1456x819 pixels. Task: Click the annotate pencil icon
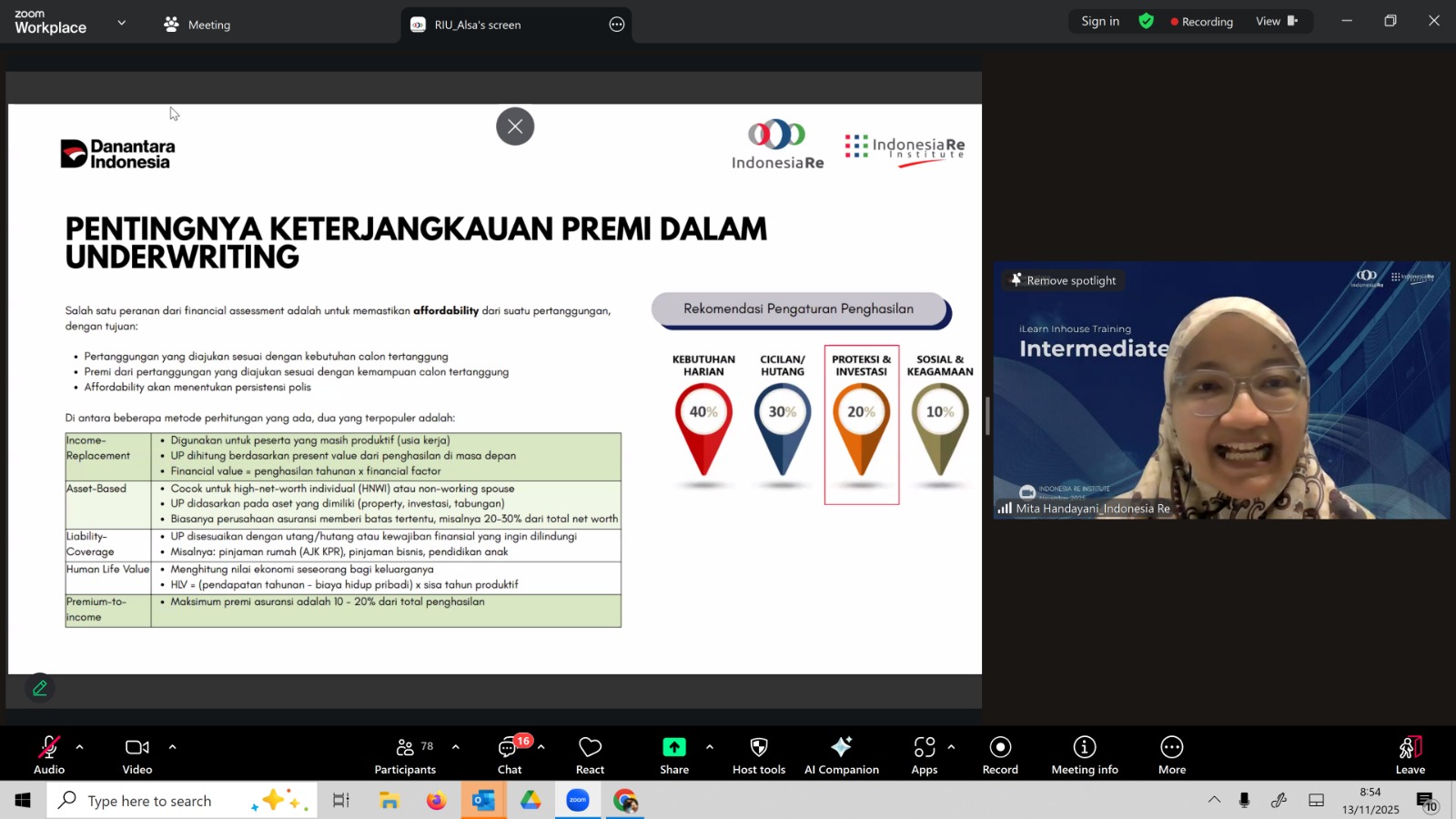pyautogui.click(x=40, y=689)
